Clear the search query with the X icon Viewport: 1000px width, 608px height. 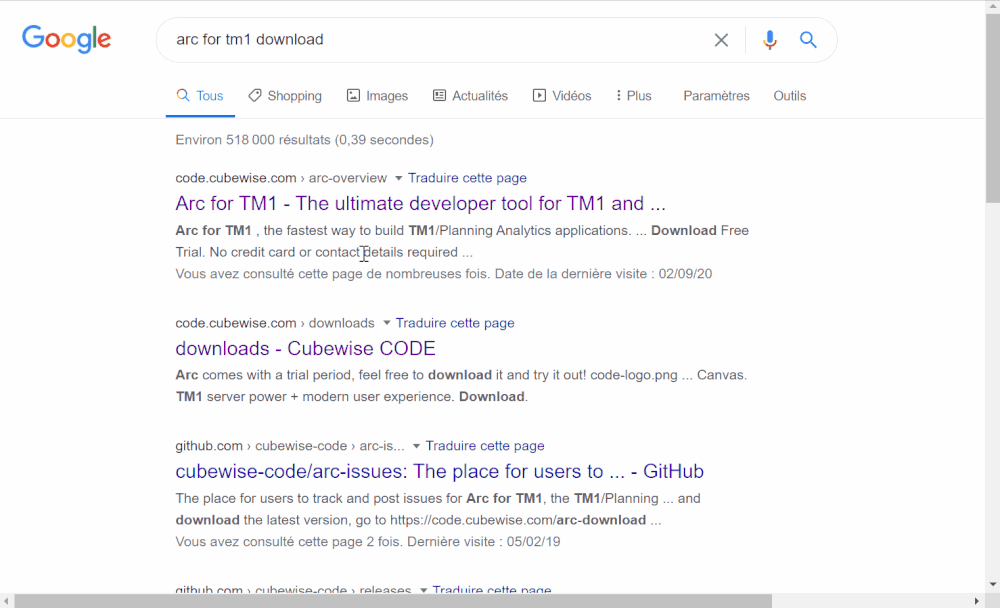pos(721,40)
